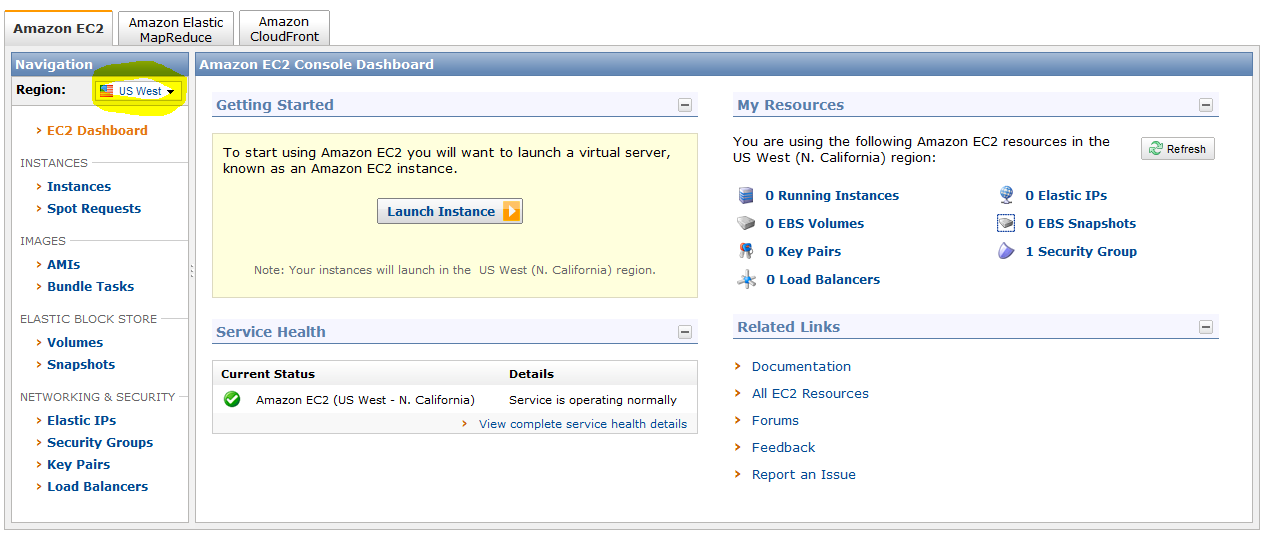Open Elastic IPs in navigation sidebar
The height and width of the screenshot is (535, 1266).
[x=82, y=421]
